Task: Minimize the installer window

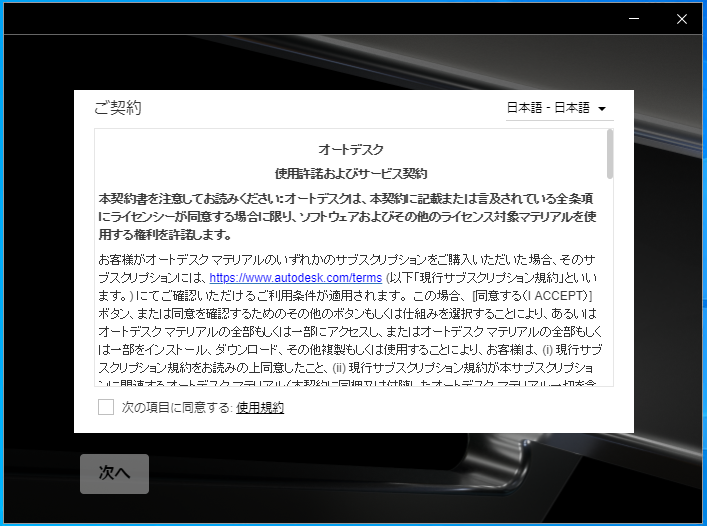Action: (x=634, y=19)
